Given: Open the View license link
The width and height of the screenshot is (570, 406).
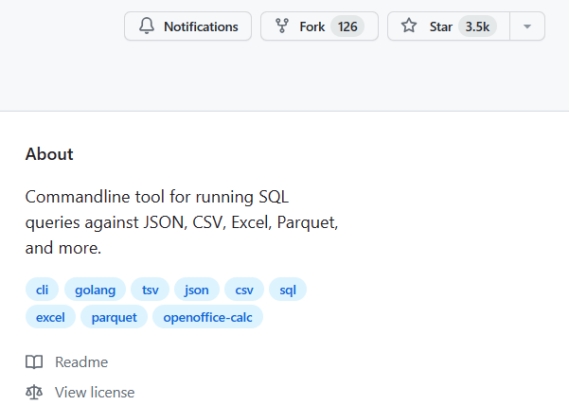Looking at the screenshot, I should pos(95,393).
